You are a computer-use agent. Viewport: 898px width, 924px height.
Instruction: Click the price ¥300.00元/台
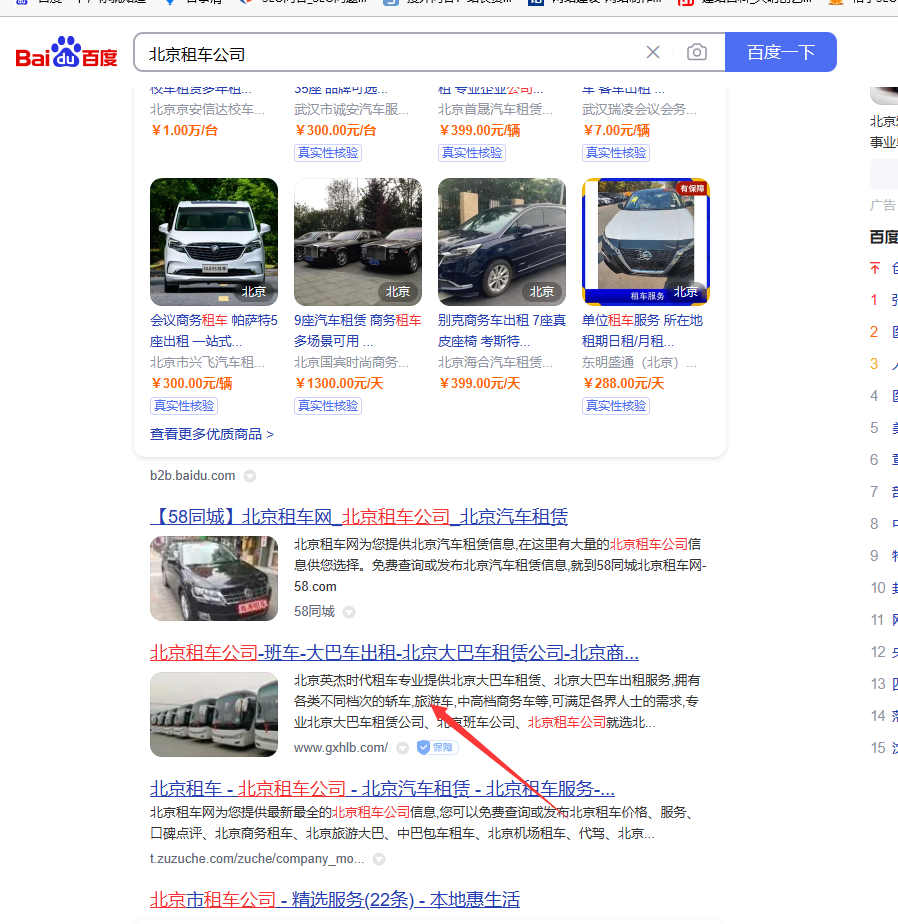[335, 131]
